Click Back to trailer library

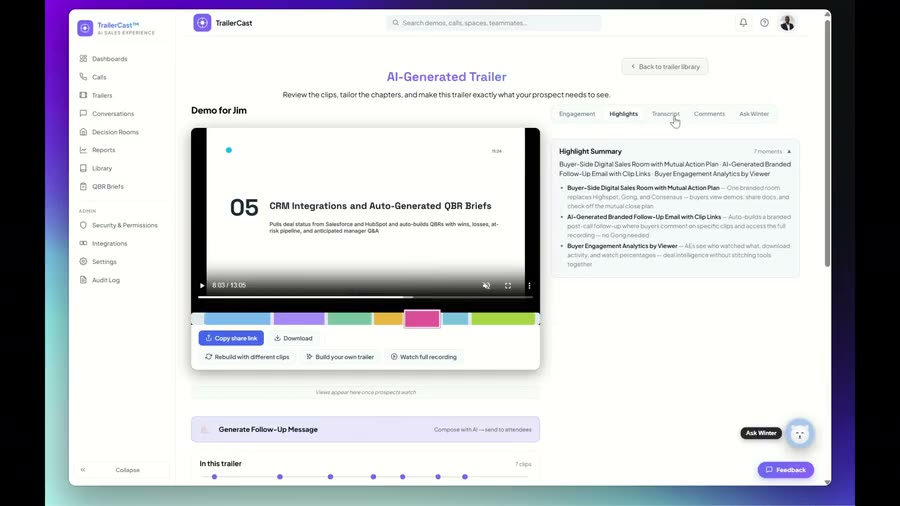coord(665,67)
